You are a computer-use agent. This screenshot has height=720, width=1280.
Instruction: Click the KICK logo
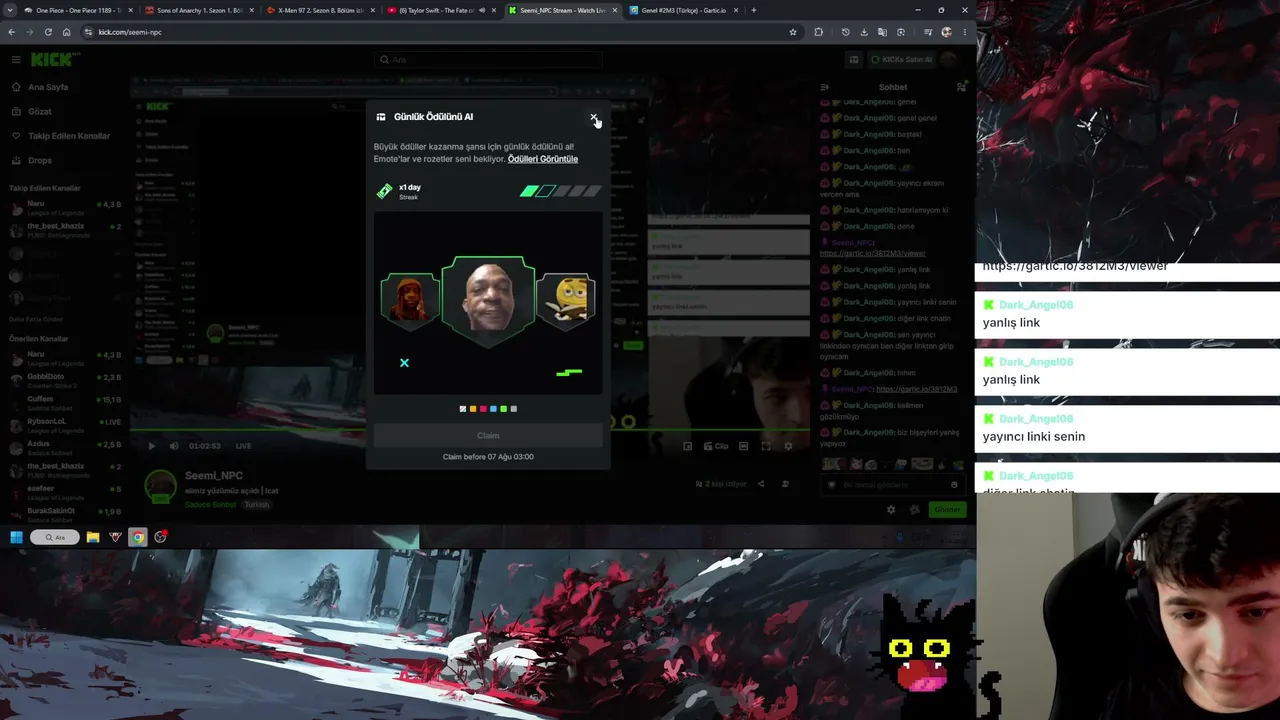[x=54, y=60]
